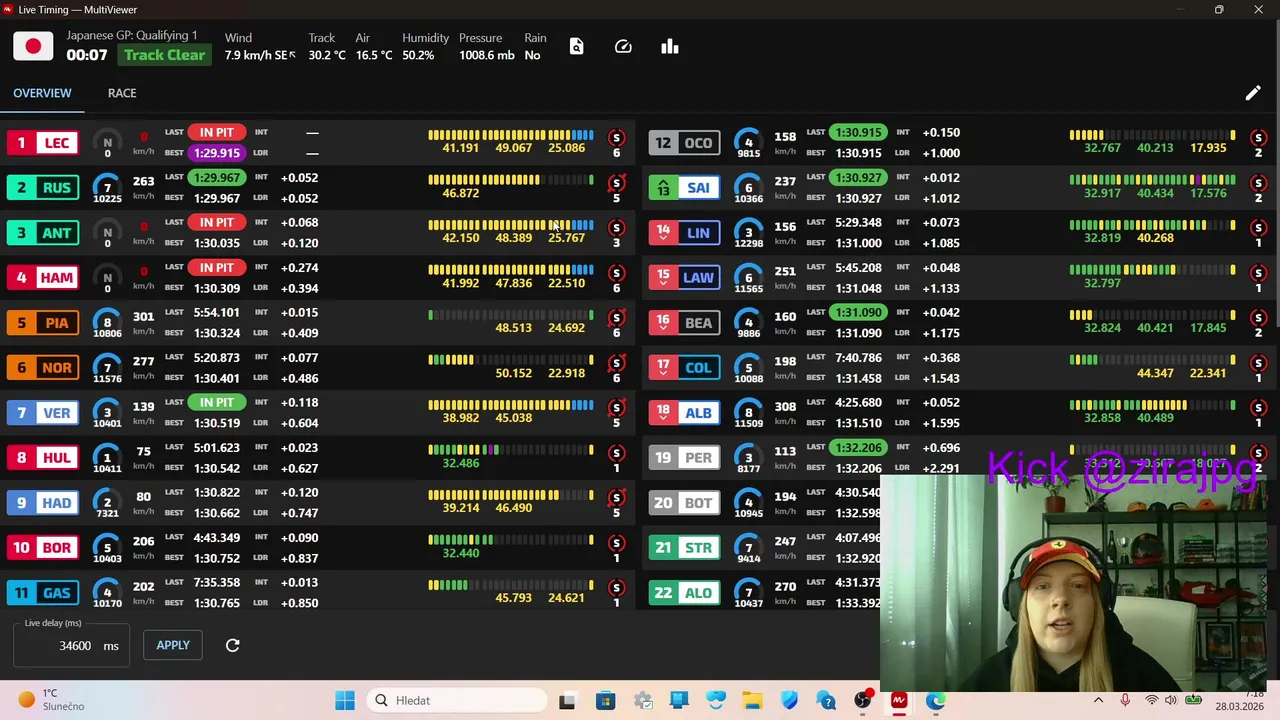This screenshot has width=1280, height=720.
Task: Click NOR's mini sector progress bars
Action: coord(511,360)
